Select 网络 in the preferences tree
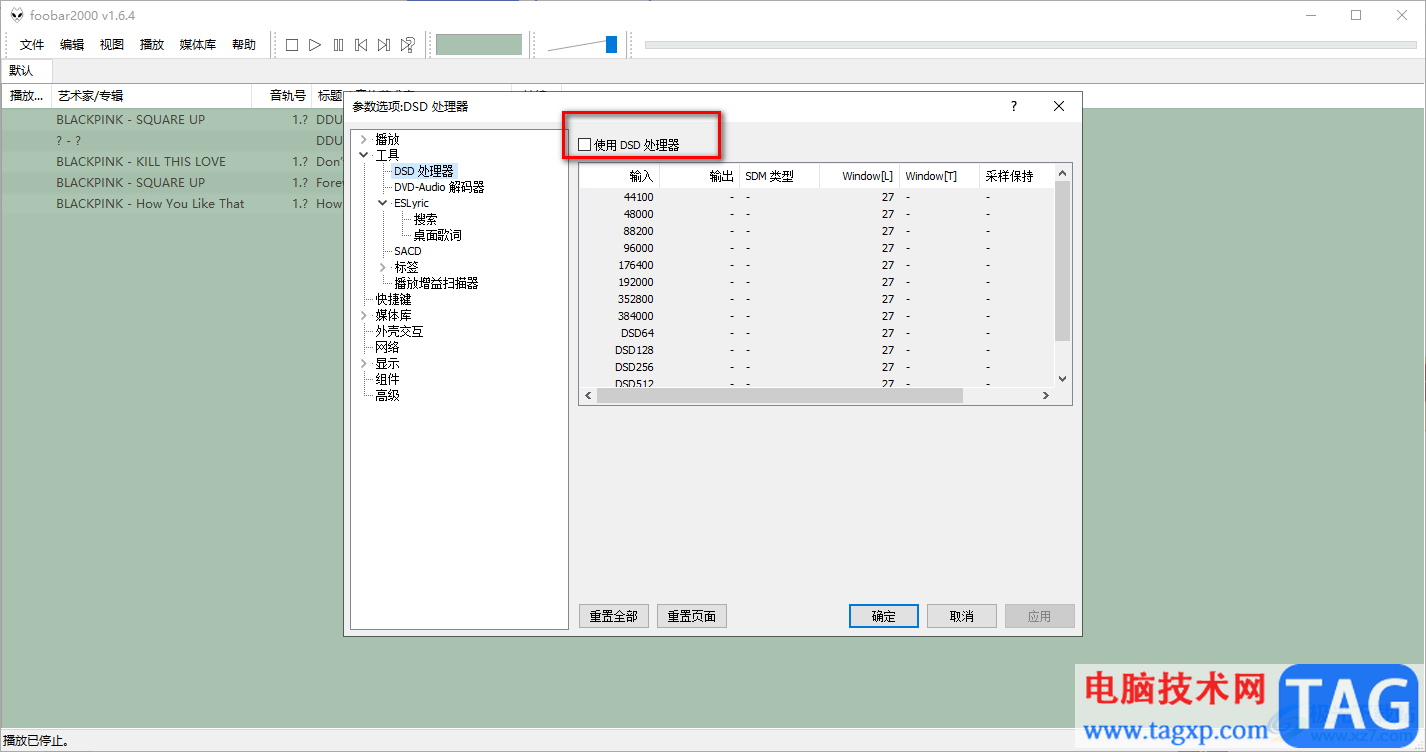The image size is (1426, 752). tap(387, 347)
